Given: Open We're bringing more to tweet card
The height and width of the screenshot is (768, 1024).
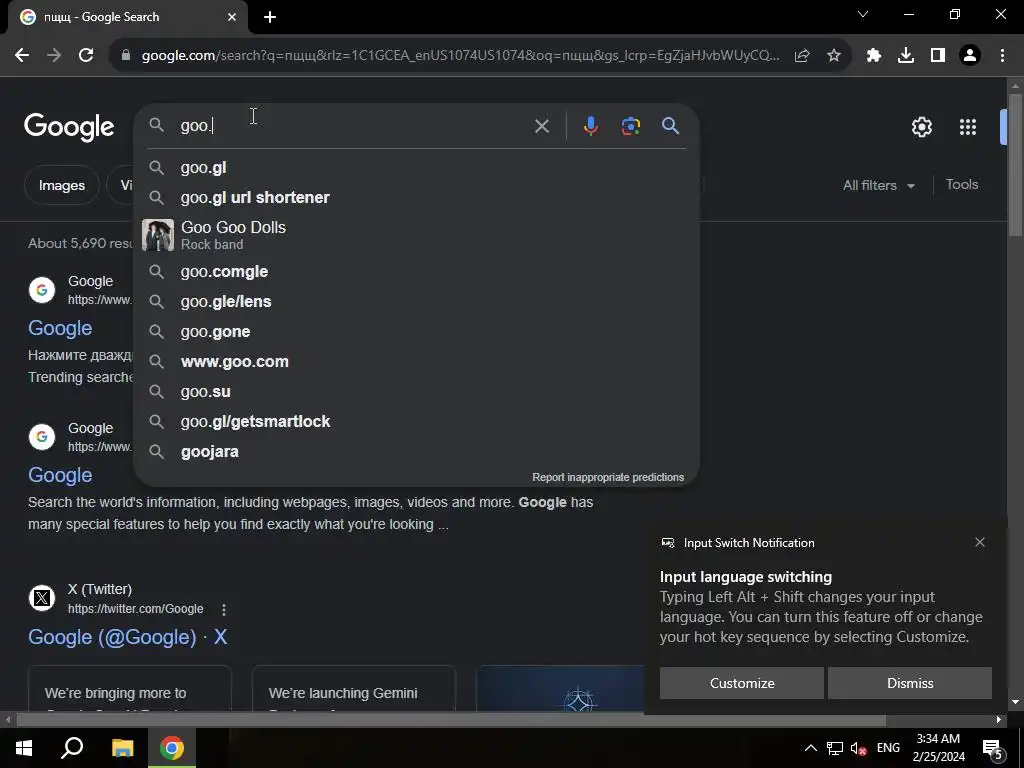Looking at the screenshot, I should pyautogui.click(x=129, y=688).
